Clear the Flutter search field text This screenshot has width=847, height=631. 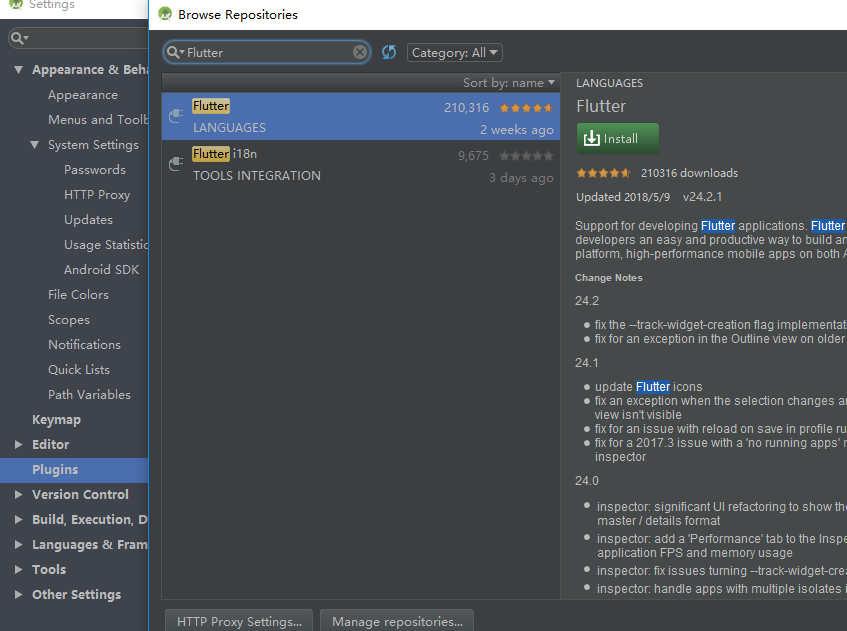click(360, 52)
